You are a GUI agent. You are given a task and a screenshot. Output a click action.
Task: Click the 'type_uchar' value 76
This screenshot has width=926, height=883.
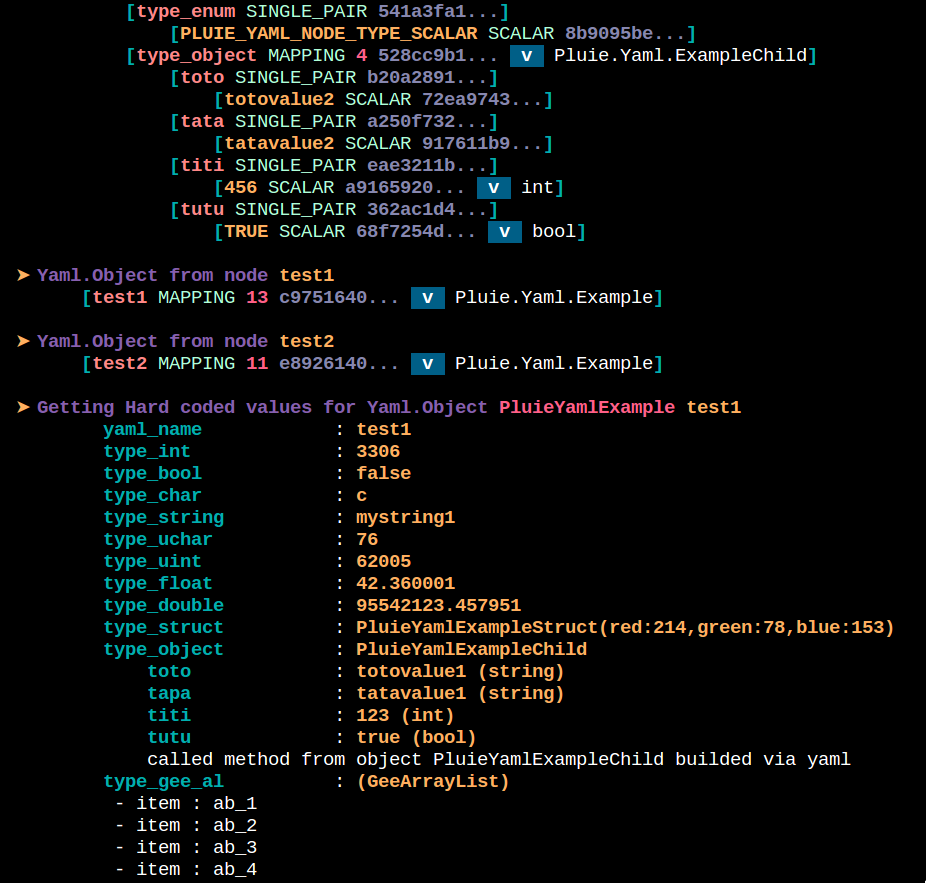[367, 540]
